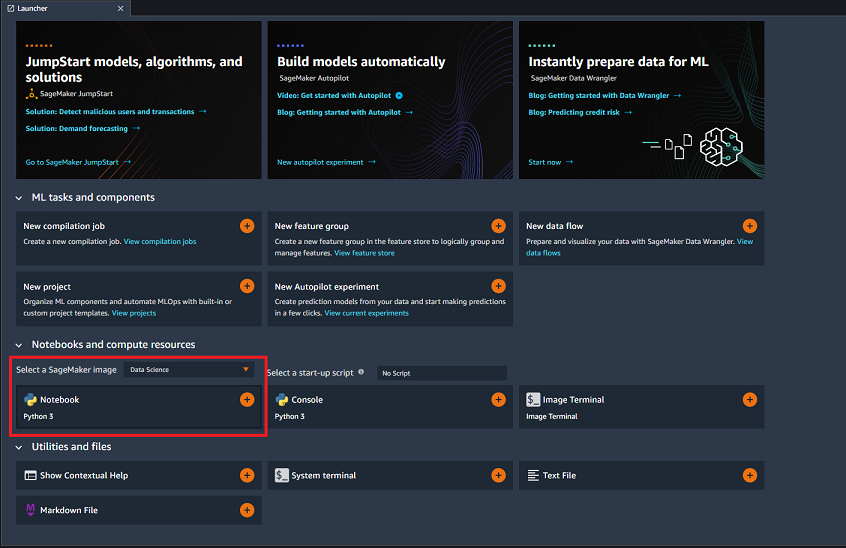The width and height of the screenshot is (846, 548).
Task: Open the start-up script No Script dropdown
Action: [x=441, y=373]
